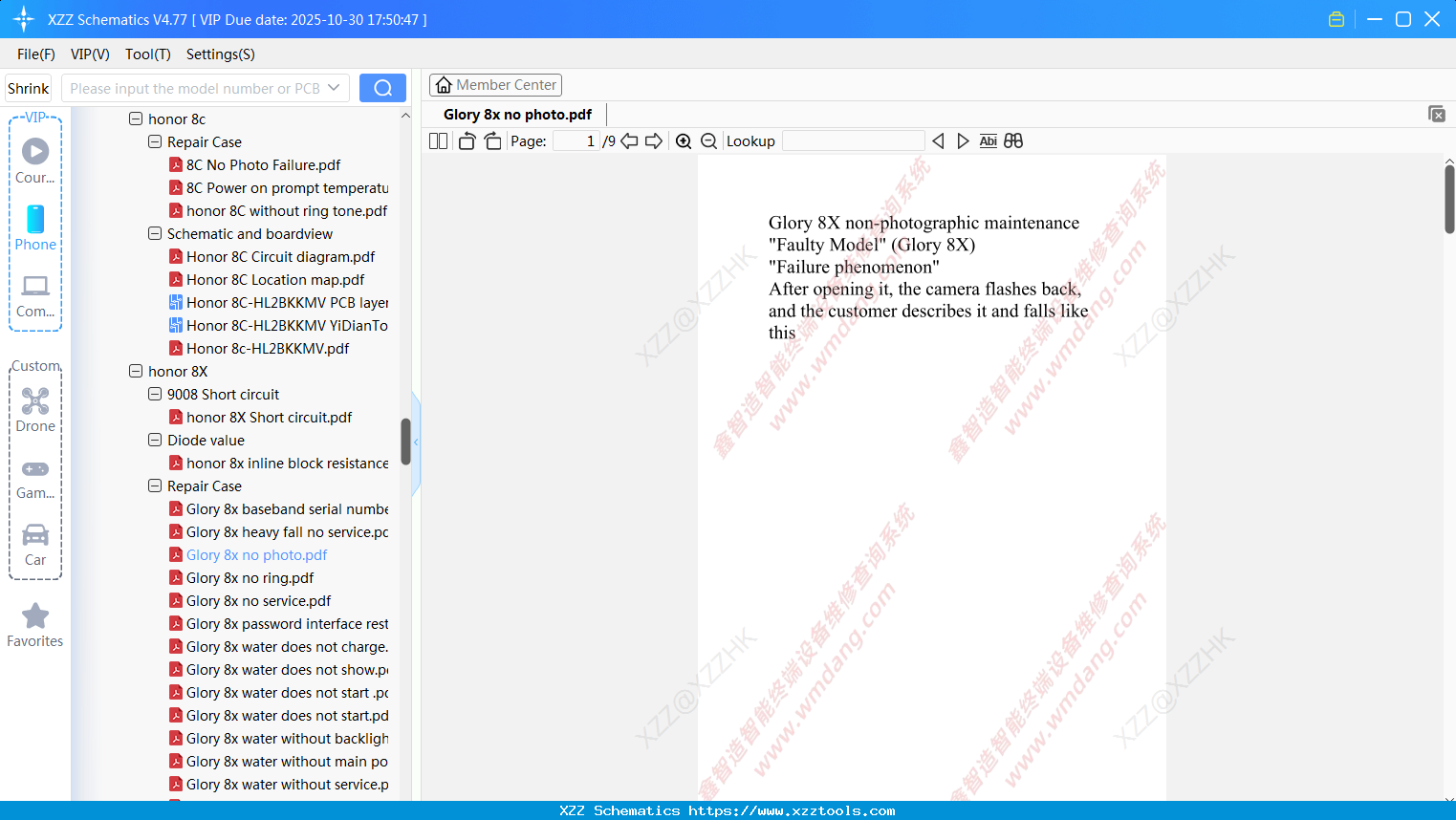Collapse the Diode value folder
The image size is (1456, 820).
point(155,440)
